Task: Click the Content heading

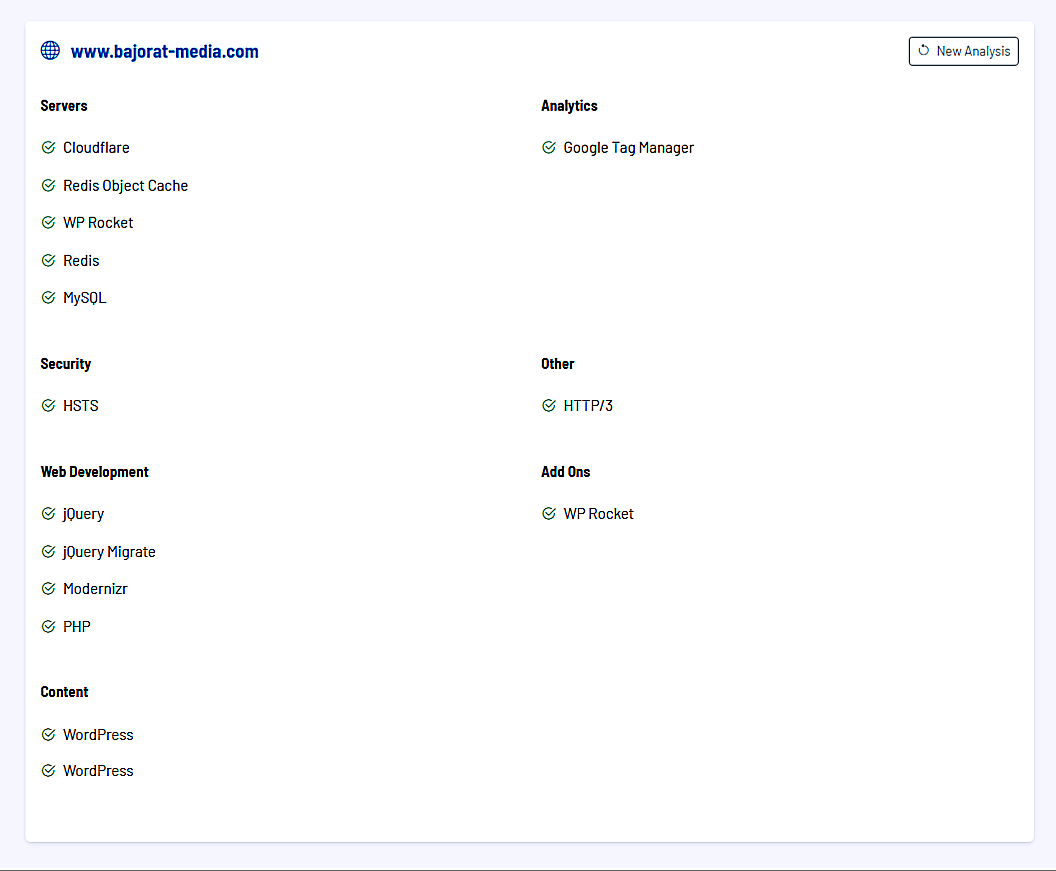Action: [64, 692]
